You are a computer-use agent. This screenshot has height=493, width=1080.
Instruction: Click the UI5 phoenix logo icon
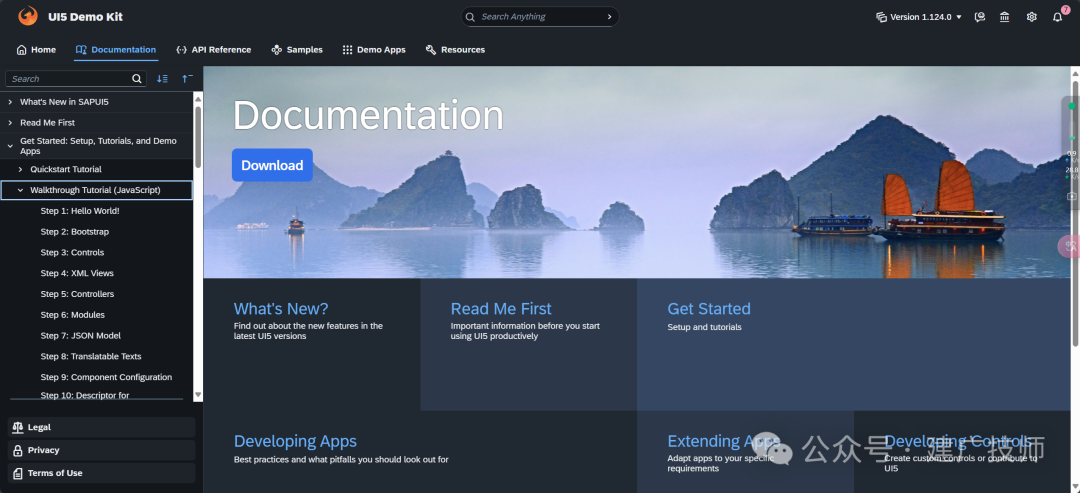click(x=28, y=16)
